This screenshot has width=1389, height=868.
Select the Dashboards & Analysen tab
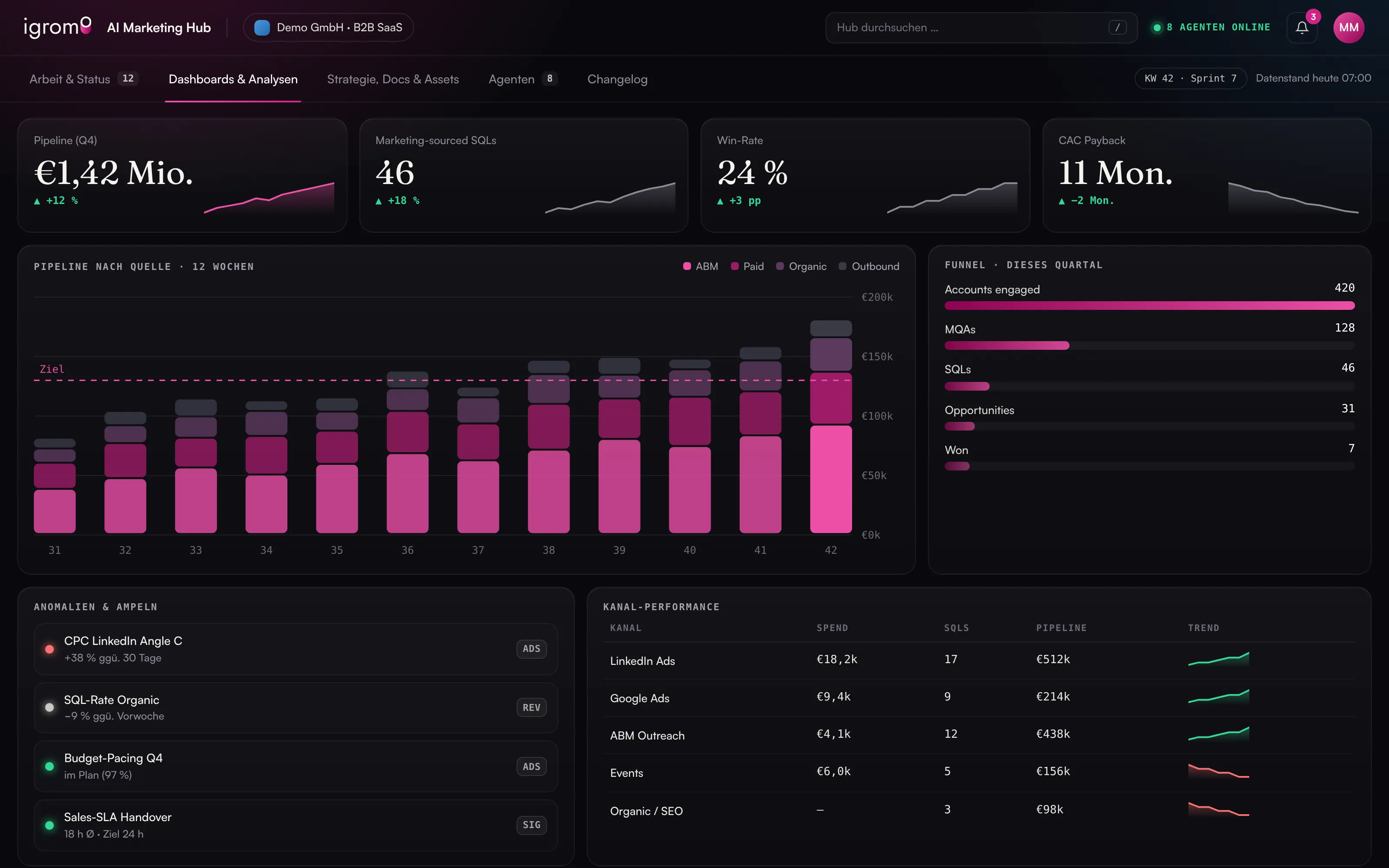[233, 79]
